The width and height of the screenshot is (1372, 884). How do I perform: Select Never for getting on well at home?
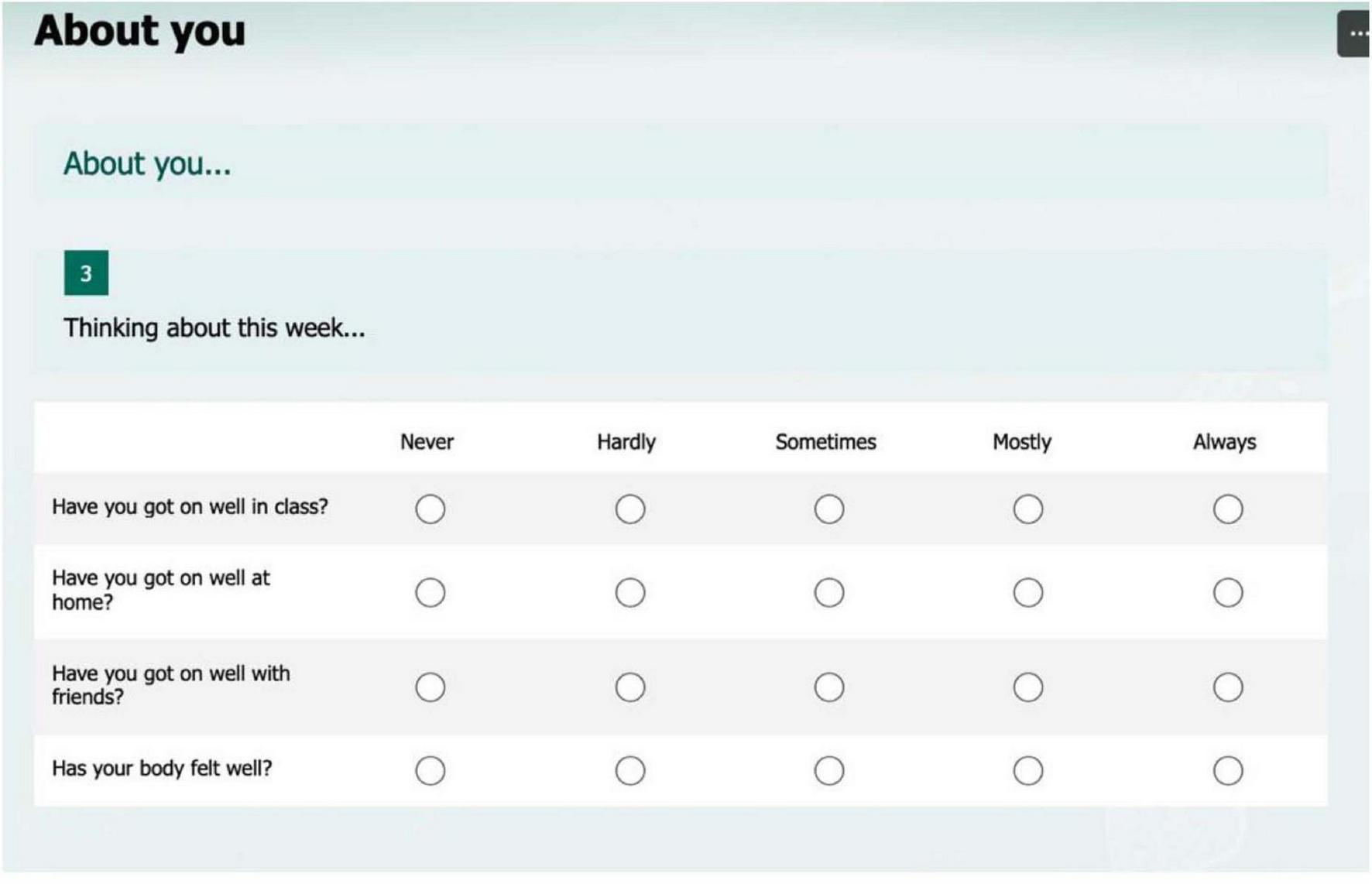(430, 591)
